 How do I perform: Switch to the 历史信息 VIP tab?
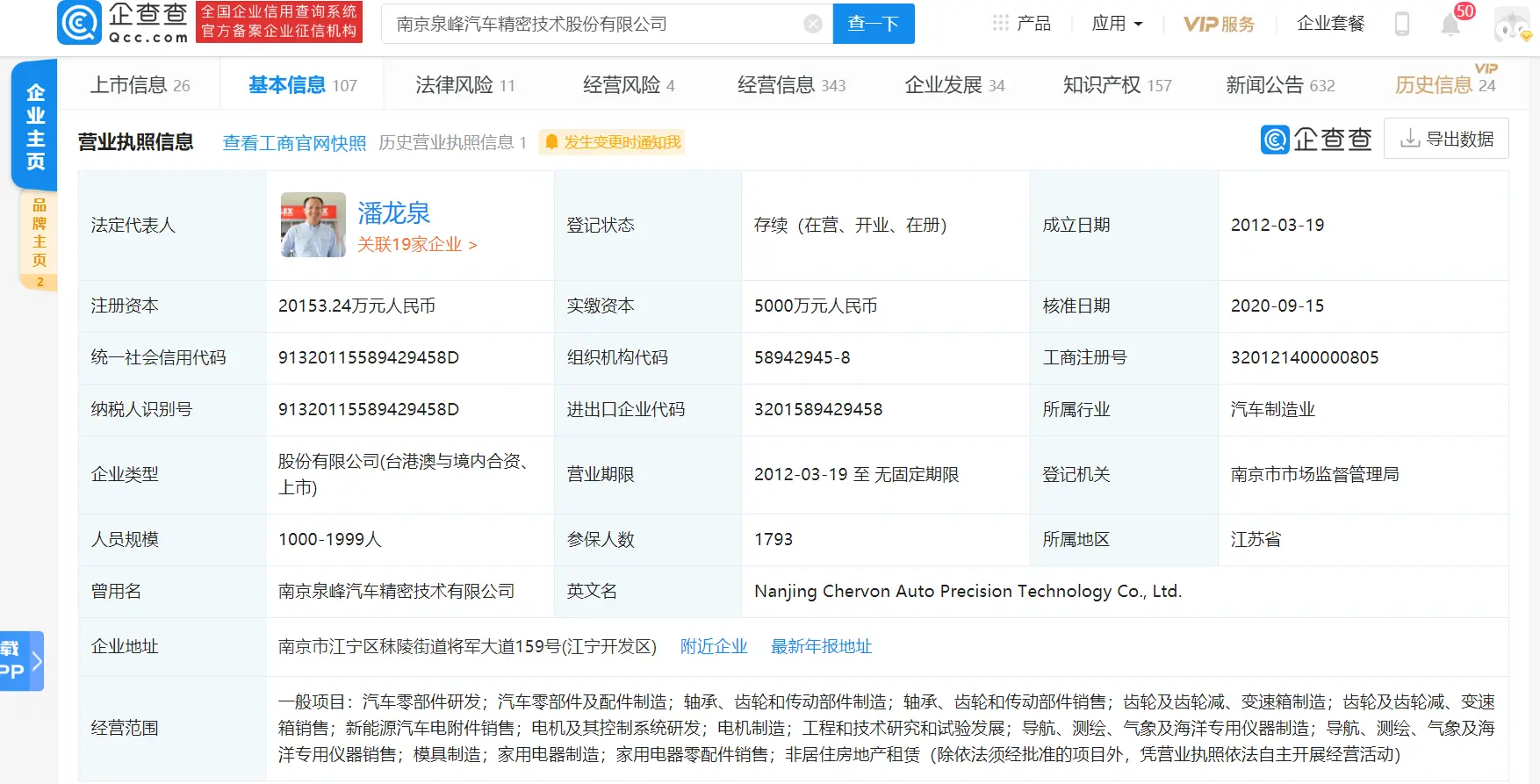pyautogui.click(x=1445, y=83)
